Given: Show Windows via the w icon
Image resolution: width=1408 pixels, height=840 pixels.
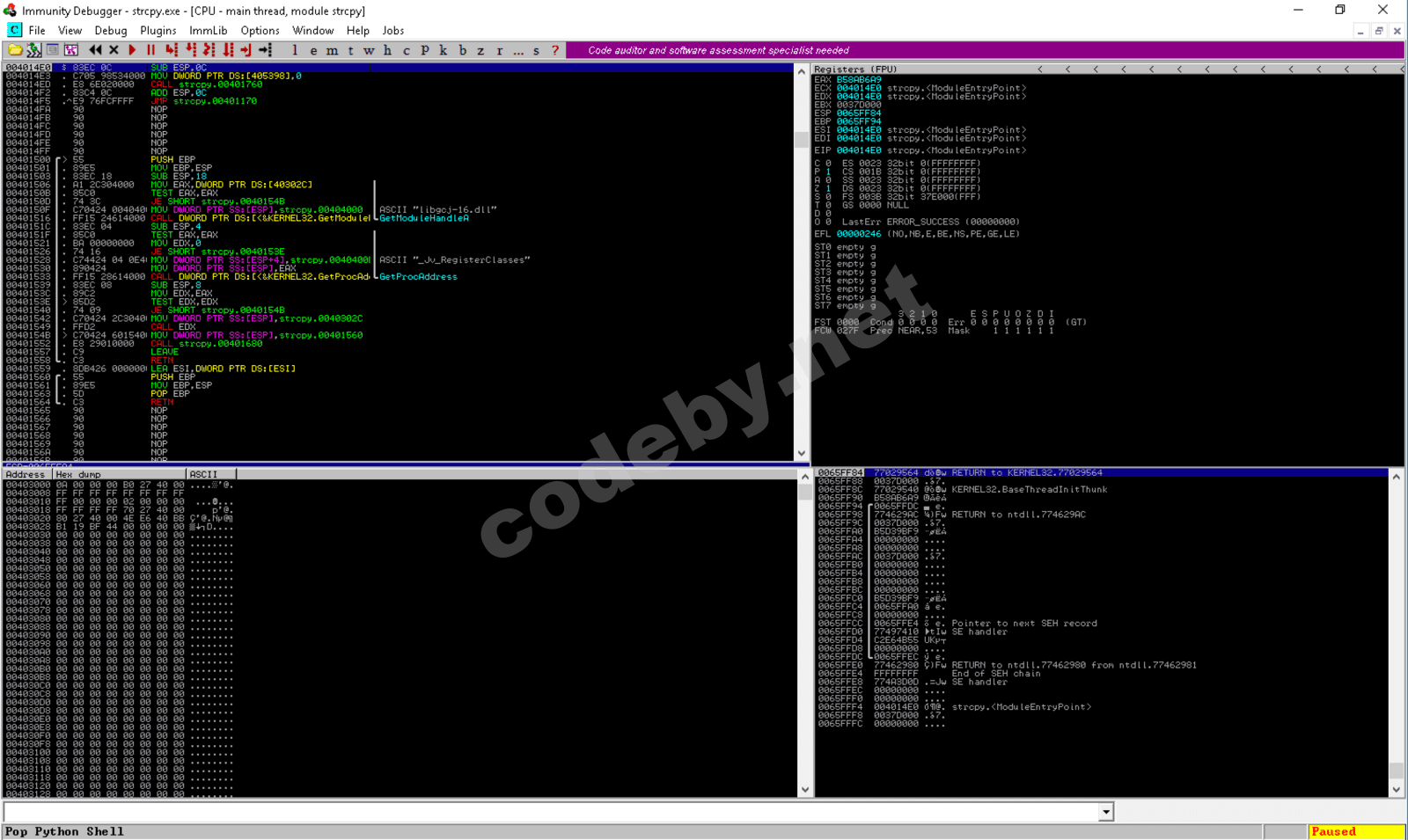Looking at the screenshot, I should point(369,50).
